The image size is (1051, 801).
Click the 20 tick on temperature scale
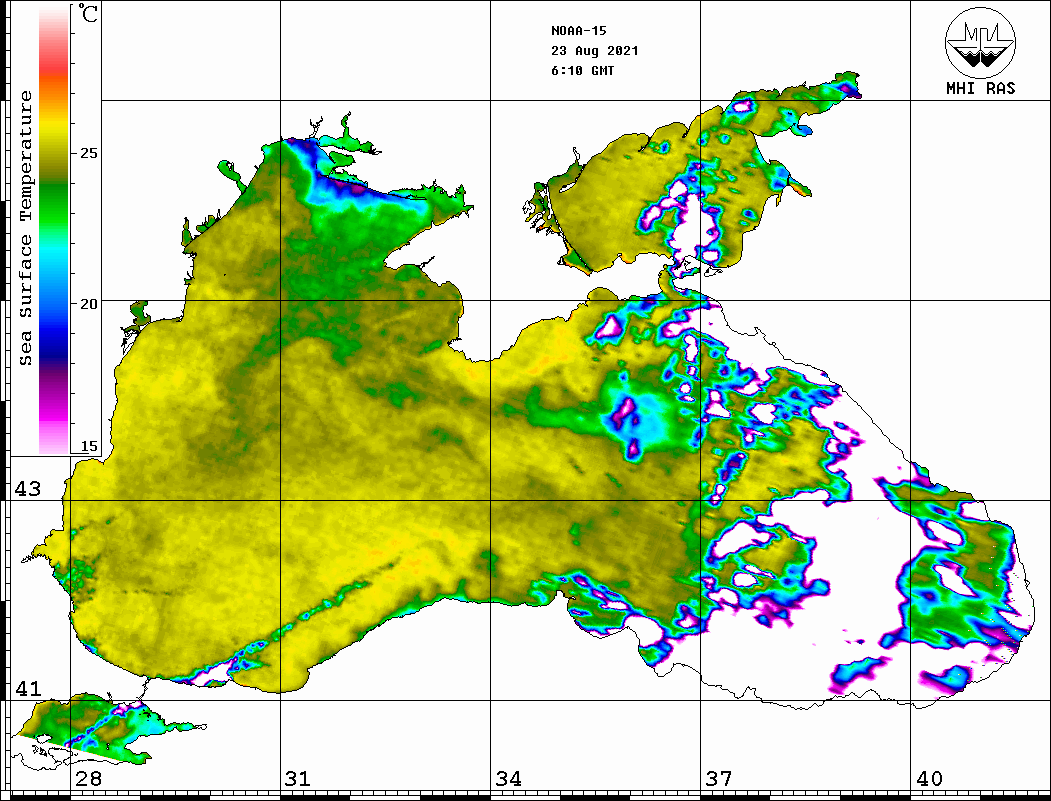pyautogui.click(x=88, y=304)
